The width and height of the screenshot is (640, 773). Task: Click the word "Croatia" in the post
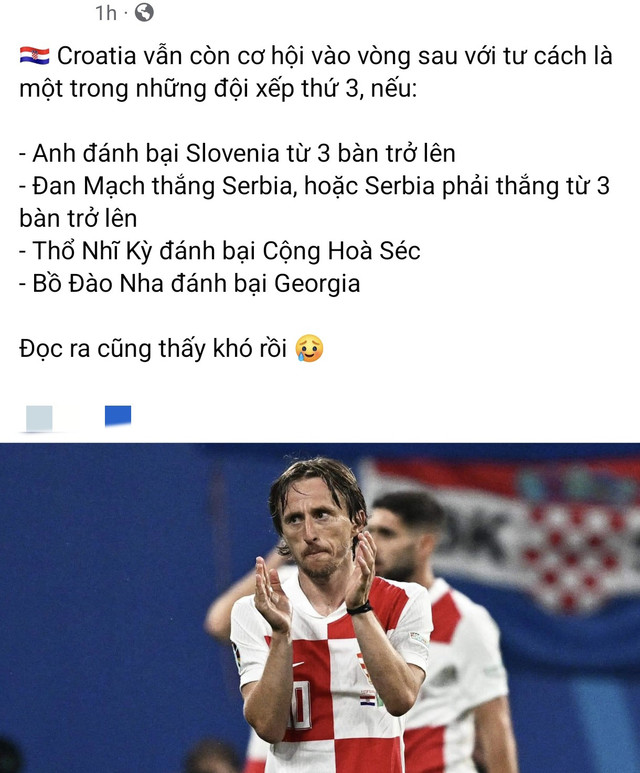coord(97,56)
